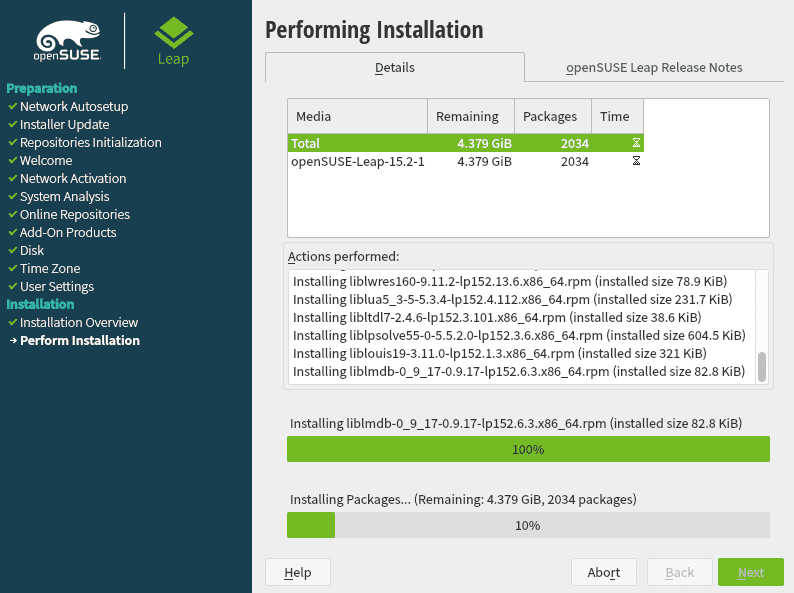Click the Installation Overview step label
794x593 pixels.
79,323
